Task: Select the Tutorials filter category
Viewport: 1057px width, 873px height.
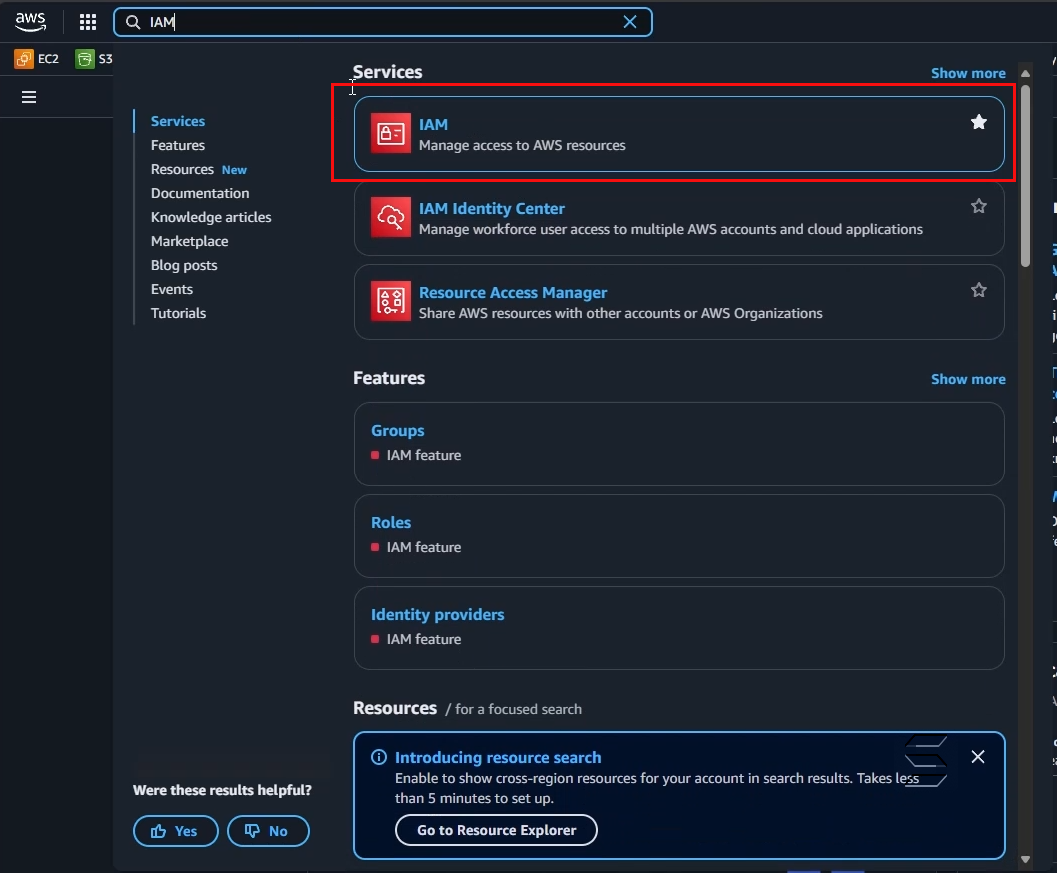Action: [x=179, y=313]
